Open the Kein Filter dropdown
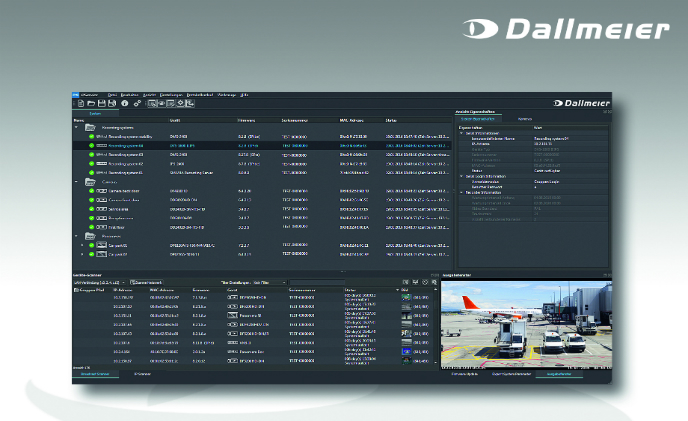 269,282
